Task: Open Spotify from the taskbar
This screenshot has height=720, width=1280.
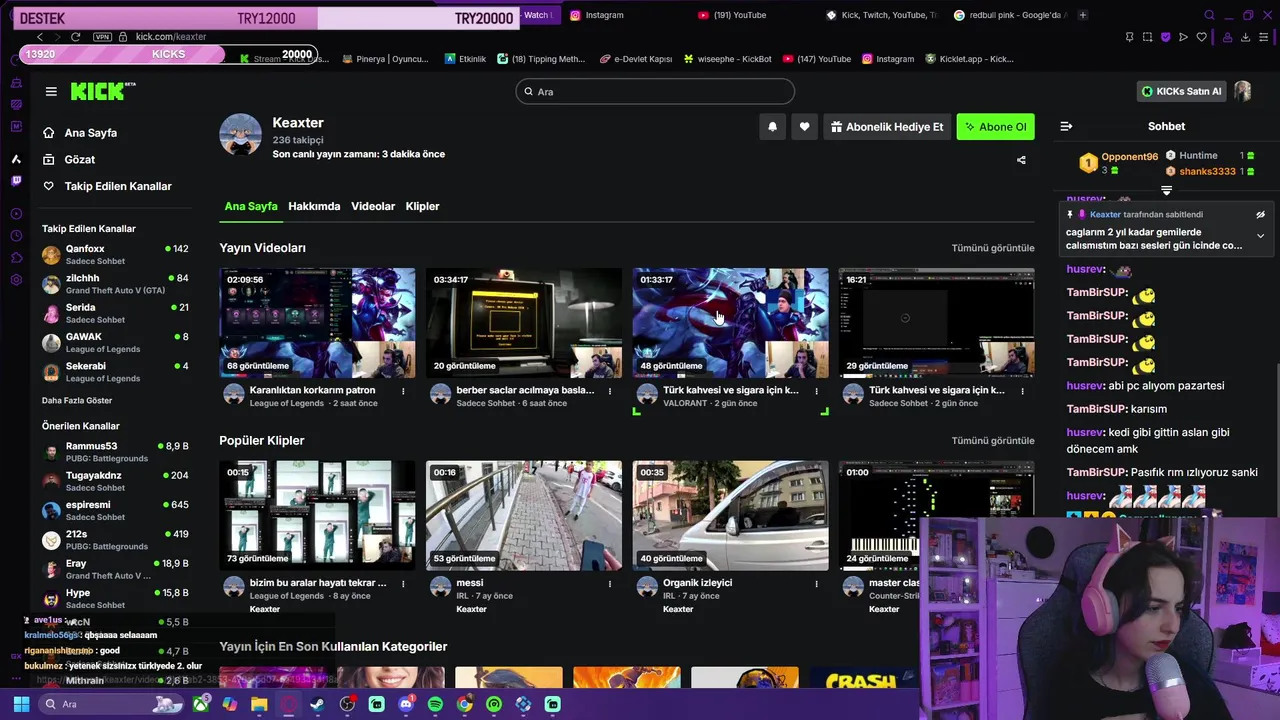Action: 435,704
